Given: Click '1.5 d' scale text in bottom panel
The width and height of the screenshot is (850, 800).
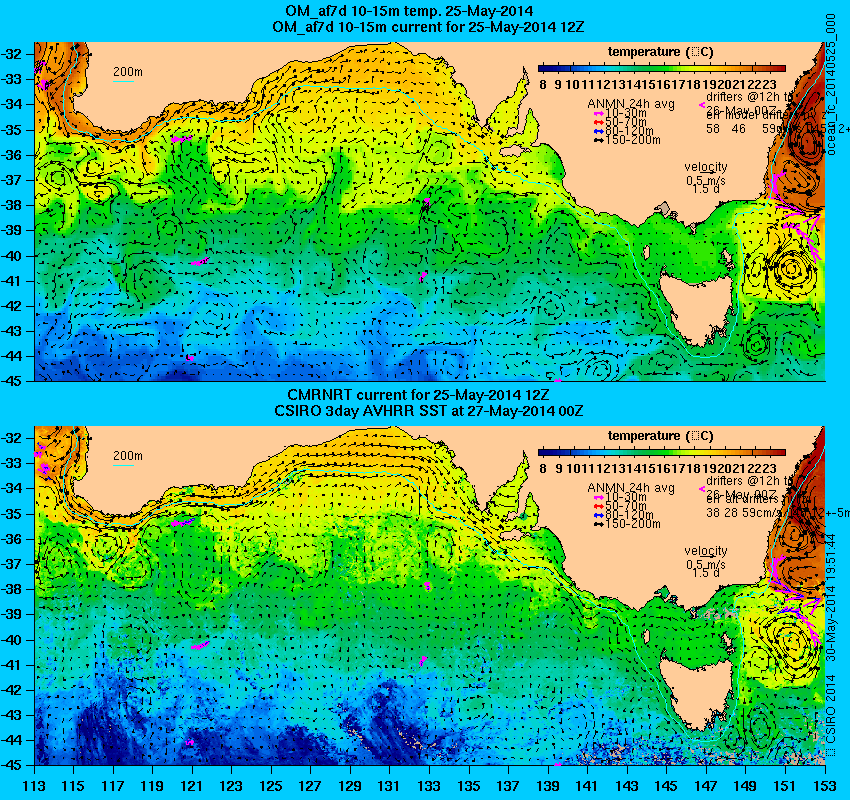Looking at the screenshot, I should pos(706,572).
